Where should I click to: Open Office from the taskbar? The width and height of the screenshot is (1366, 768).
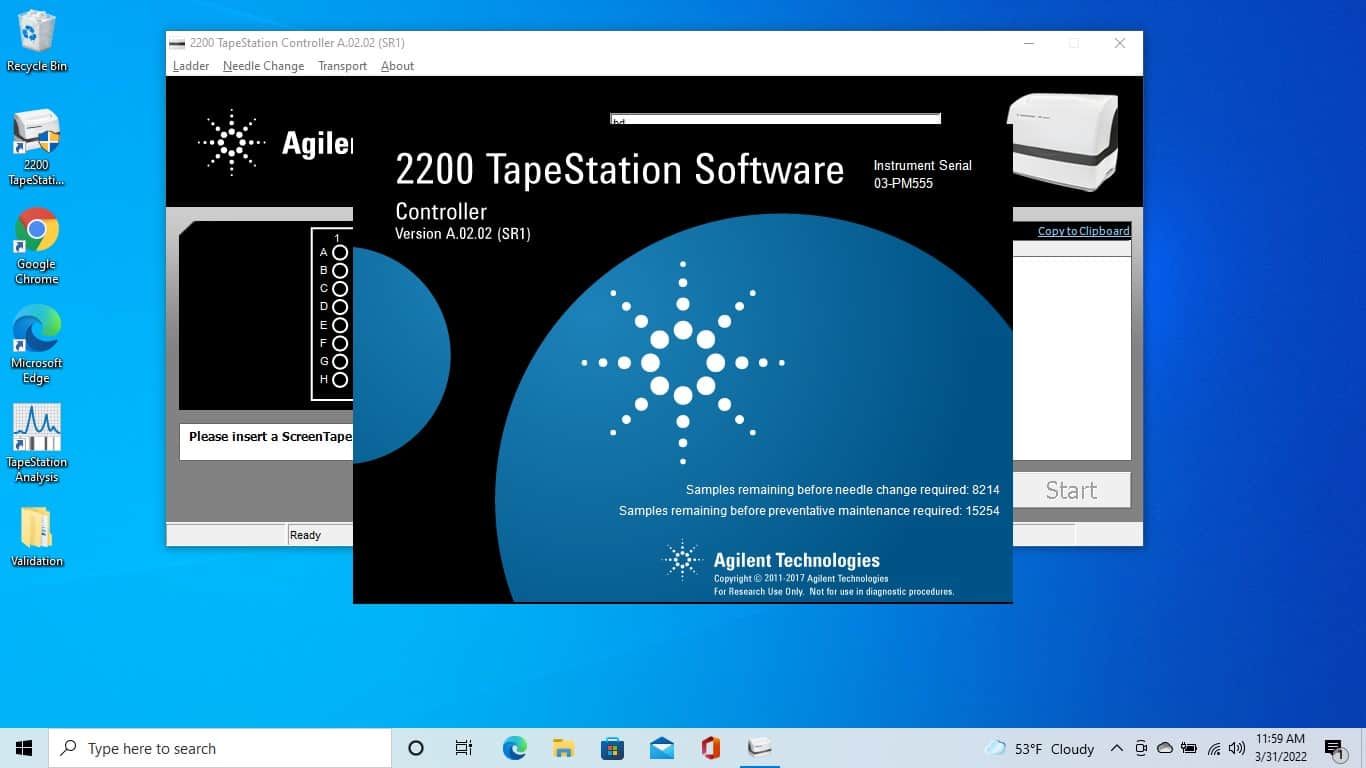711,748
